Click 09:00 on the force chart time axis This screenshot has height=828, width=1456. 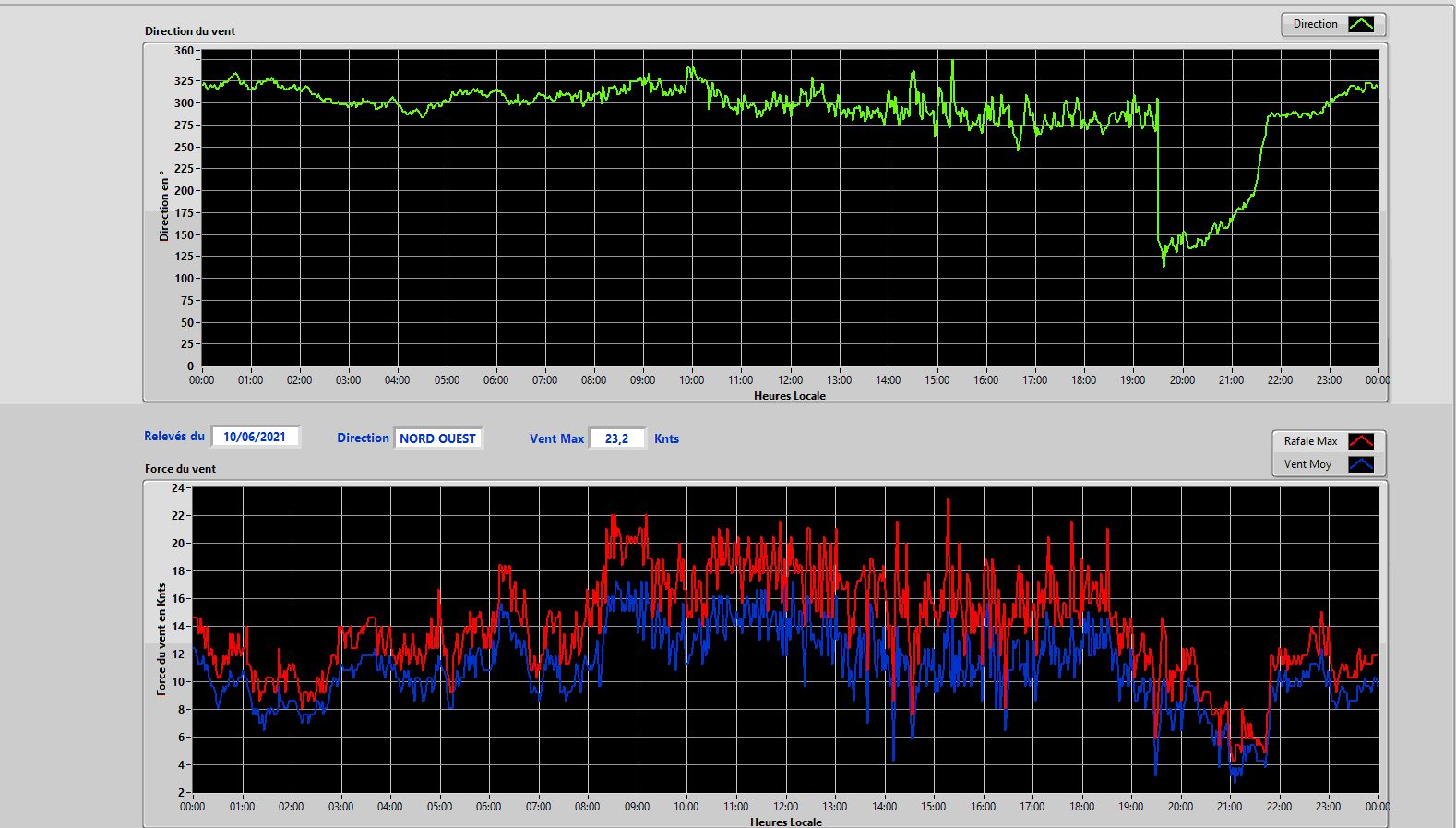[637, 807]
